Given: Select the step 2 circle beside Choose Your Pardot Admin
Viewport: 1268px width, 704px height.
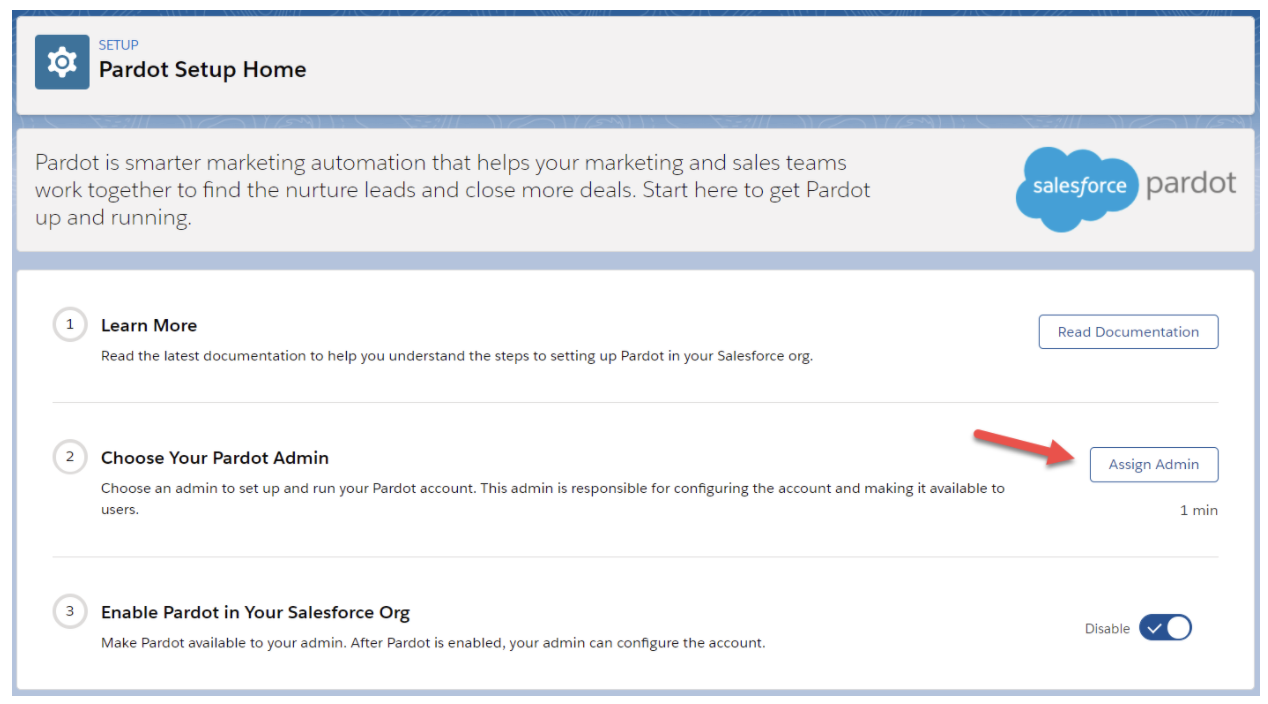Looking at the screenshot, I should (69, 456).
